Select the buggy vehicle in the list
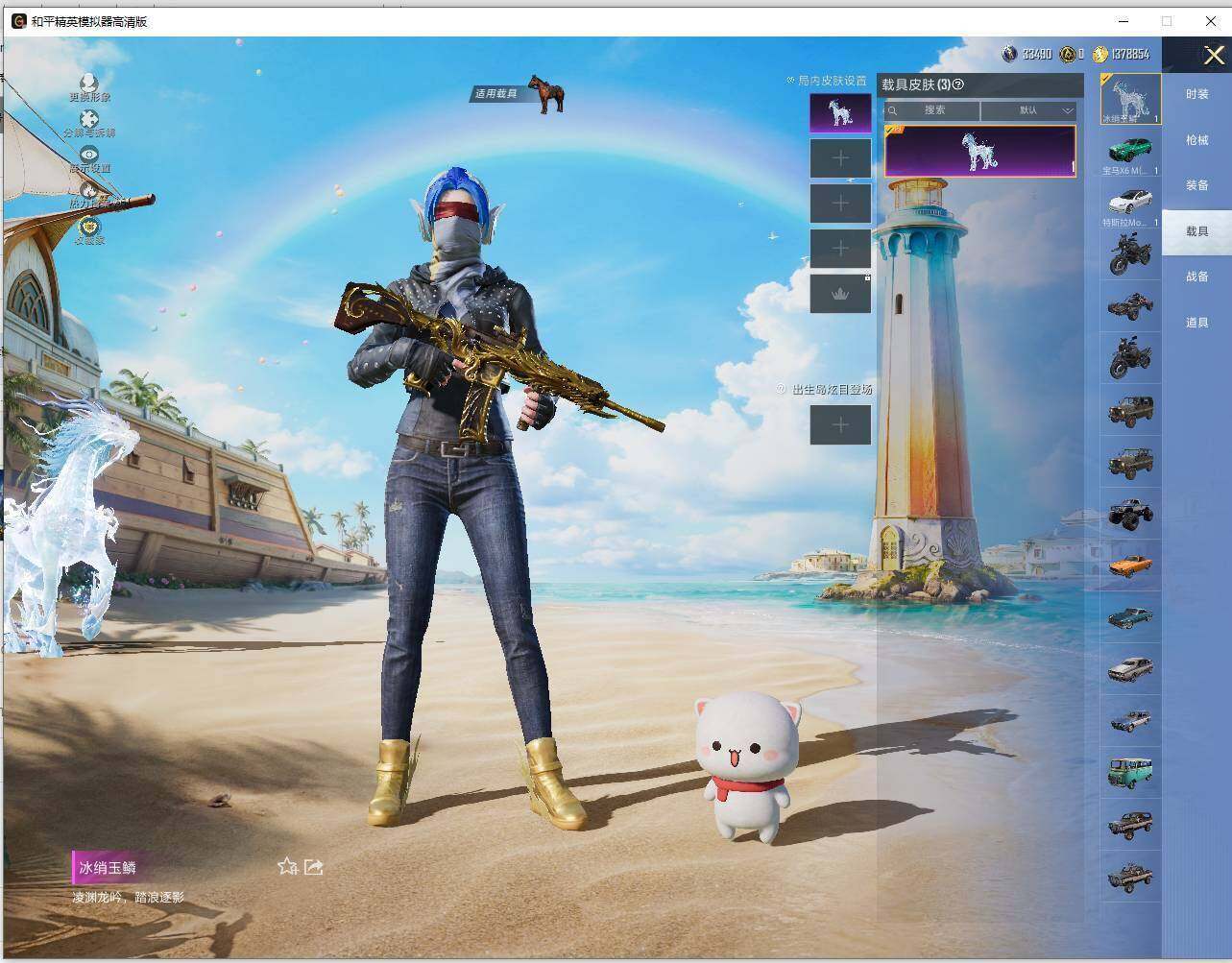 tap(1130, 306)
